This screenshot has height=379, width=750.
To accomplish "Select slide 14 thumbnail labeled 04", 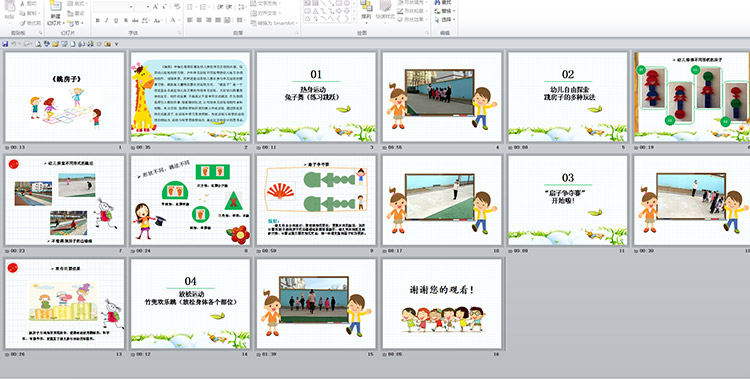I will [x=190, y=303].
